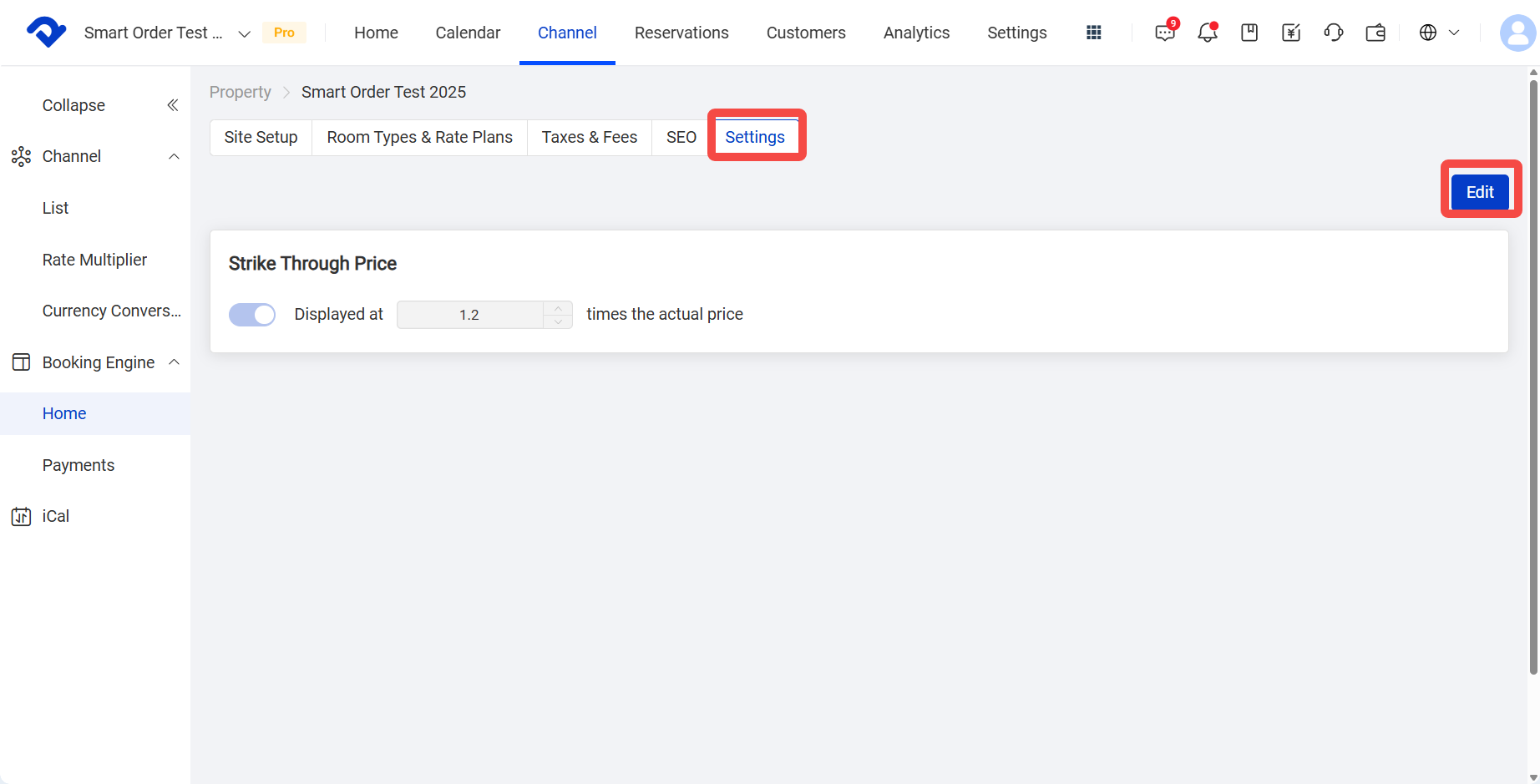The height and width of the screenshot is (784, 1540).
Task: Open the user avatar profile
Action: click(x=1518, y=33)
